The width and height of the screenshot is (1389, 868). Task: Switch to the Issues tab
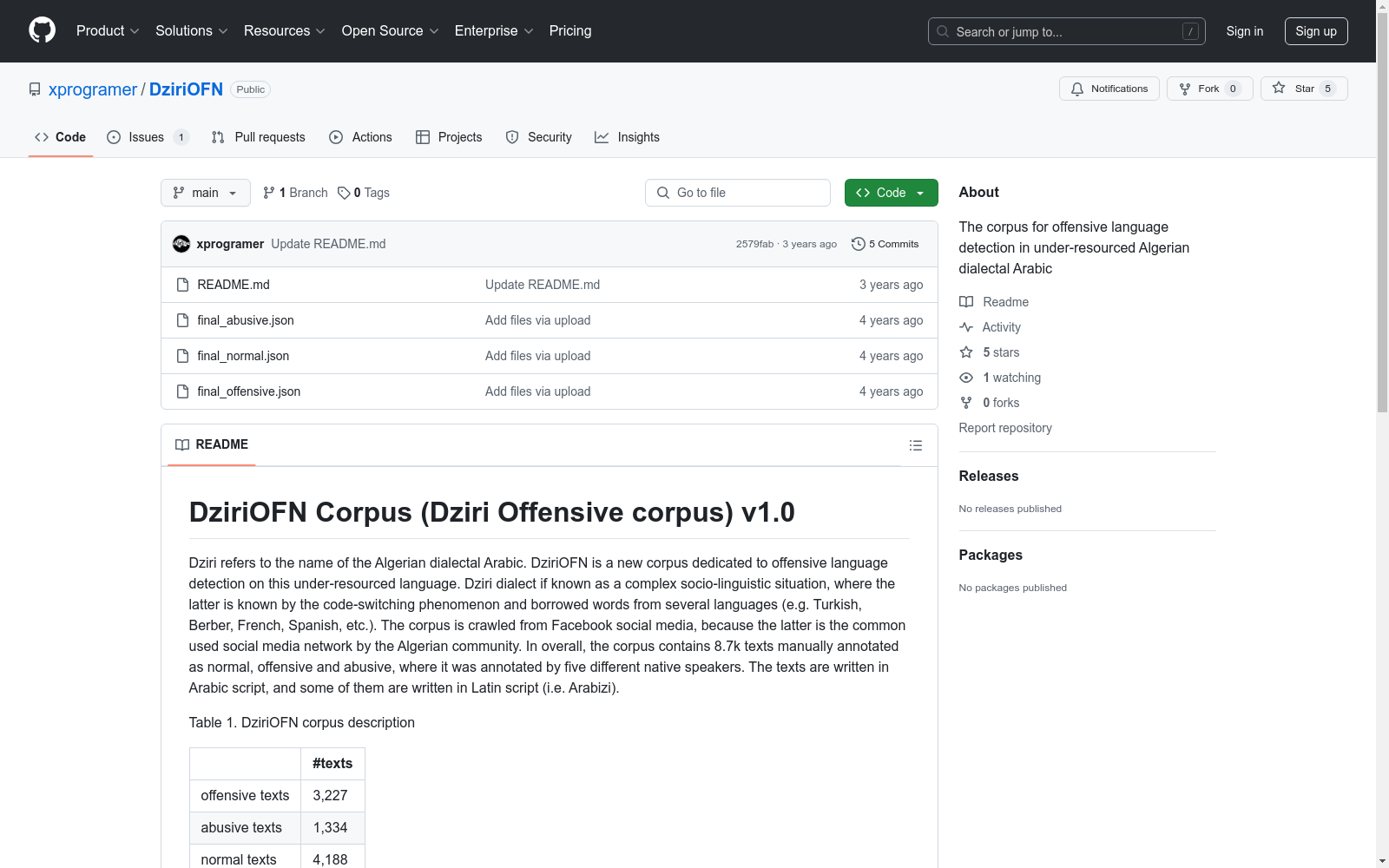pyautogui.click(x=148, y=137)
